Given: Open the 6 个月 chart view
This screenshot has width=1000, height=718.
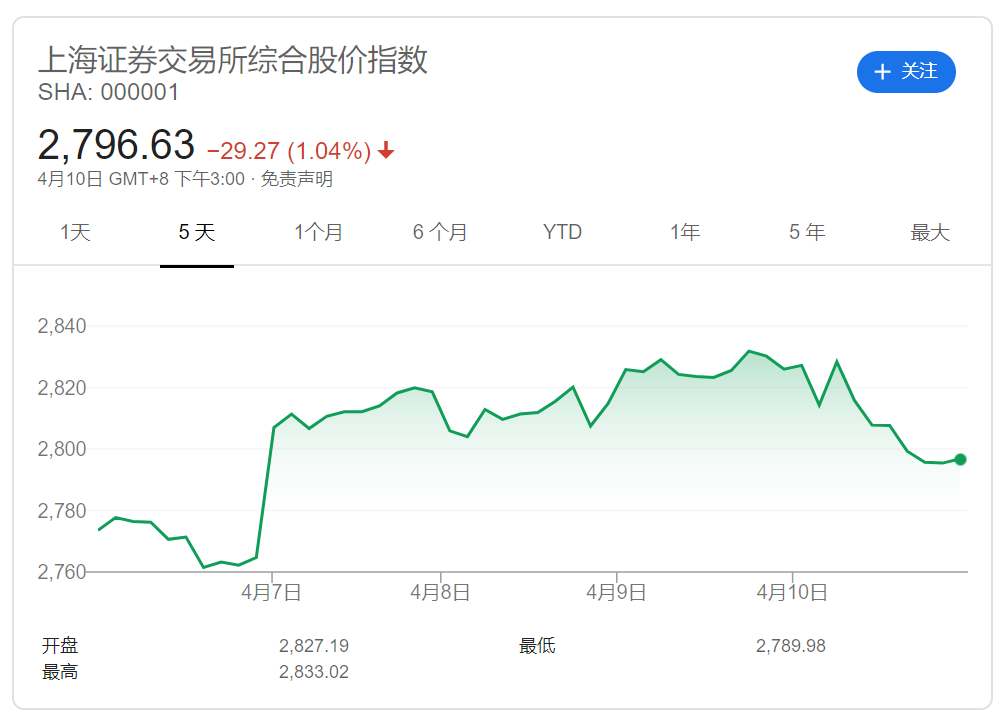Looking at the screenshot, I should (x=440, y=233).
